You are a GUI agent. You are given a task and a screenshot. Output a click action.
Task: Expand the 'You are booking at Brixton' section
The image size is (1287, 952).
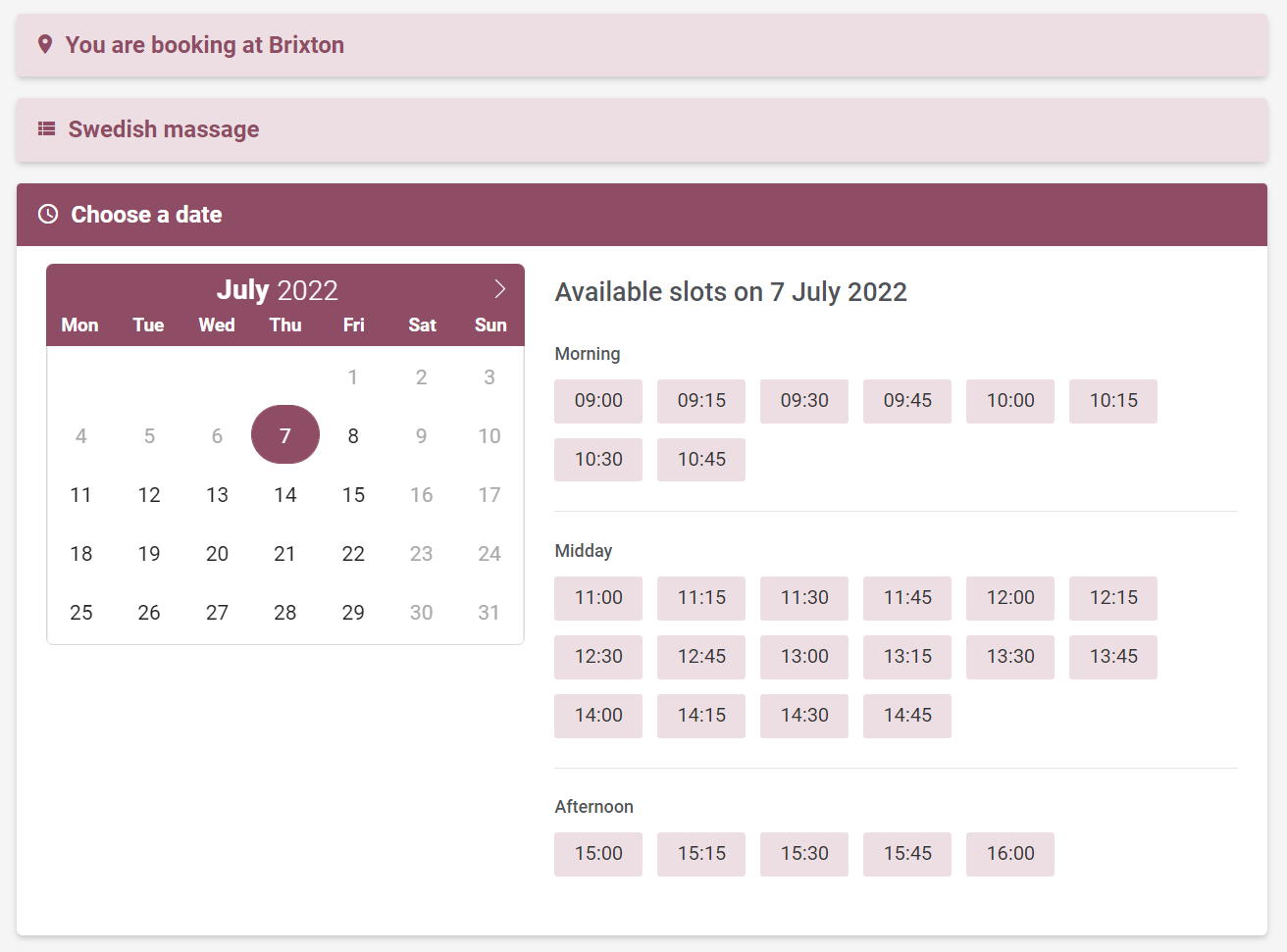coord(642,45)
